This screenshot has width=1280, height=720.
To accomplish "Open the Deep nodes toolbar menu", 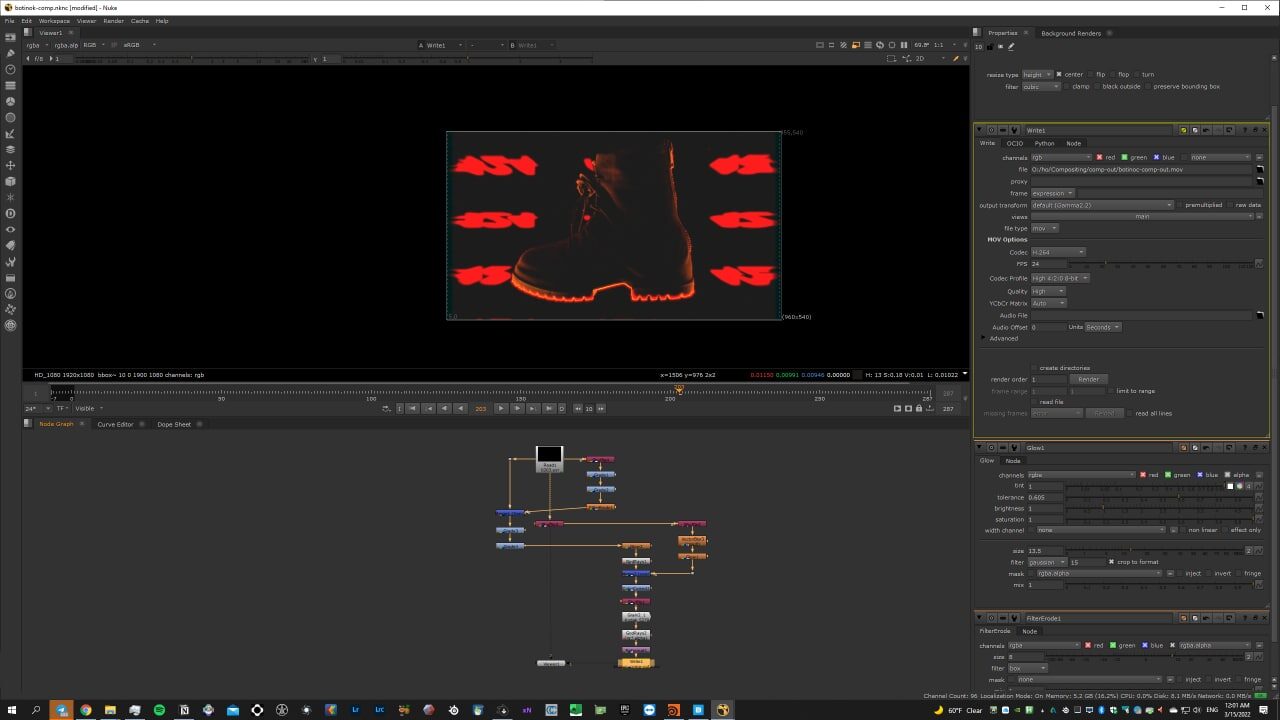I will coord(11,213).
